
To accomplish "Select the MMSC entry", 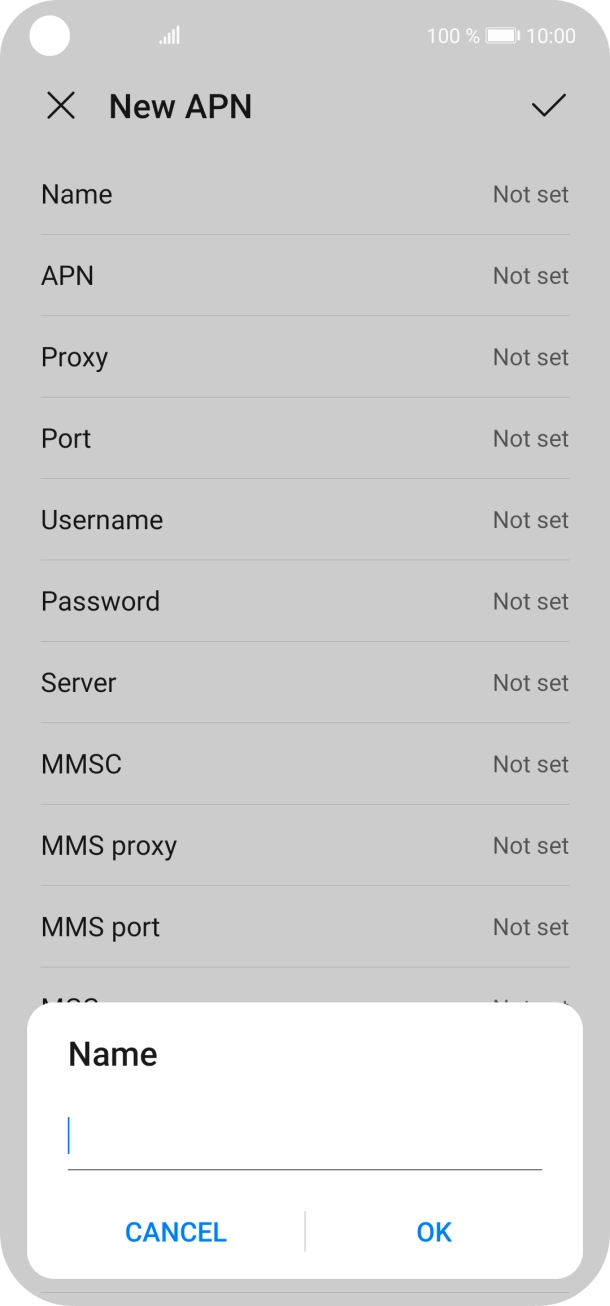I will tap(305, 764).
